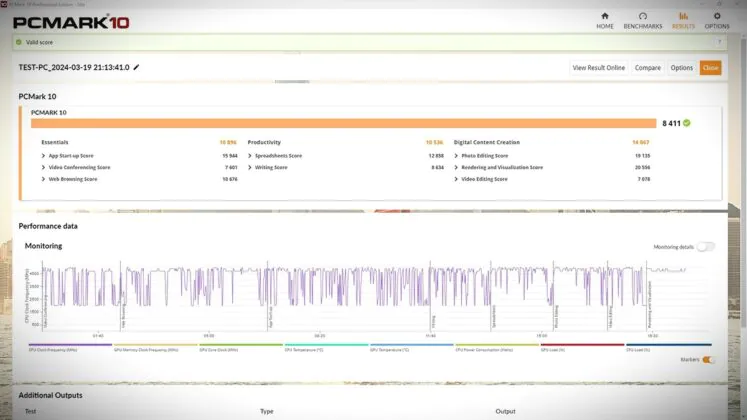Toggle CPU Temperature teal legend
Image resolution: width=747 pixels, height=420 pixels.
326,347
